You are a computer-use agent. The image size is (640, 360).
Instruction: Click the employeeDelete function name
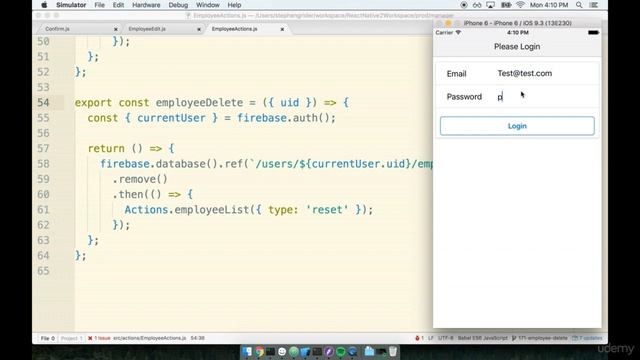click(199, 102)
